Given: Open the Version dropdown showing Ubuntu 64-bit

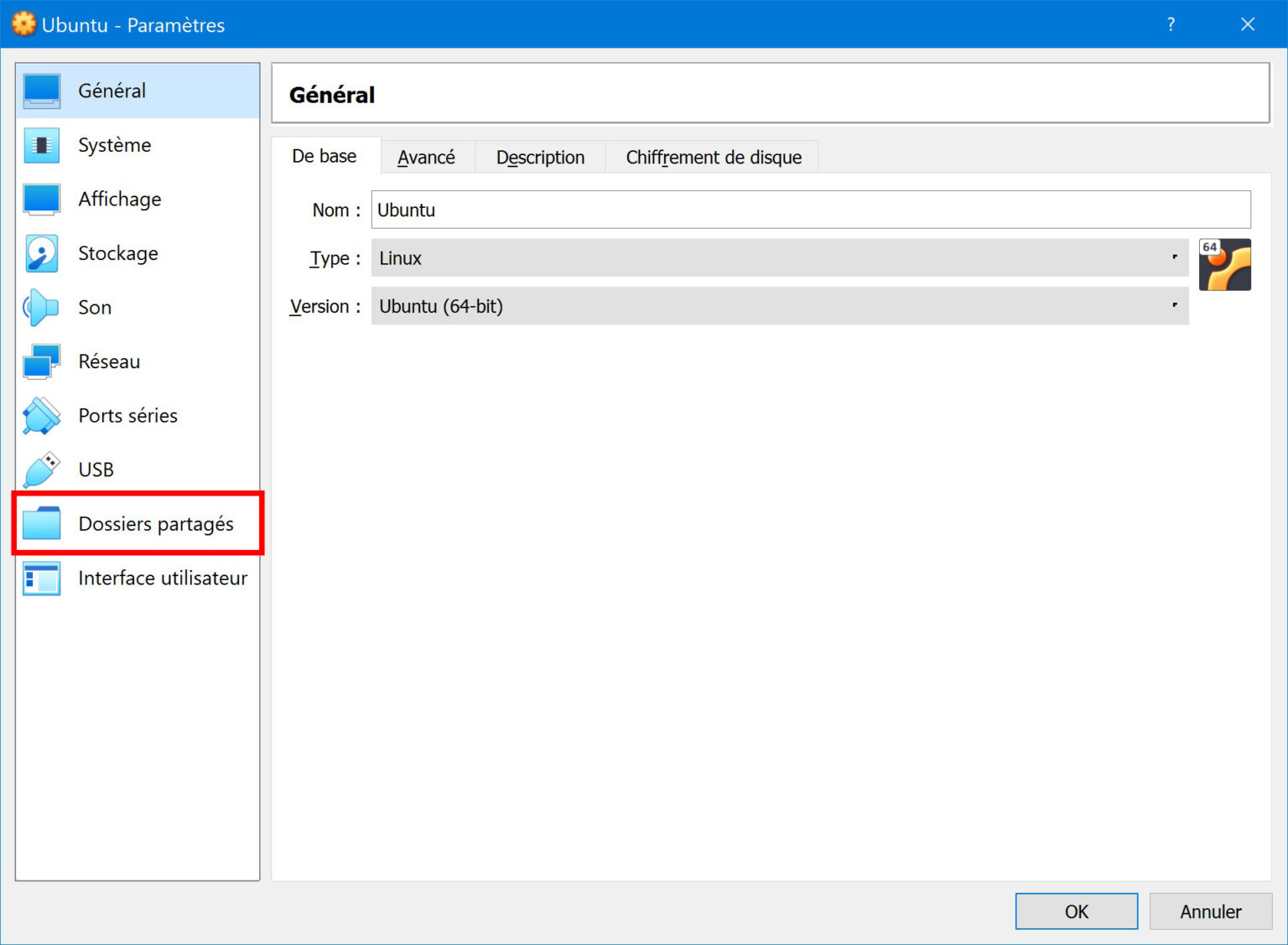Looking at the screenshot, I should pos(778,306).
